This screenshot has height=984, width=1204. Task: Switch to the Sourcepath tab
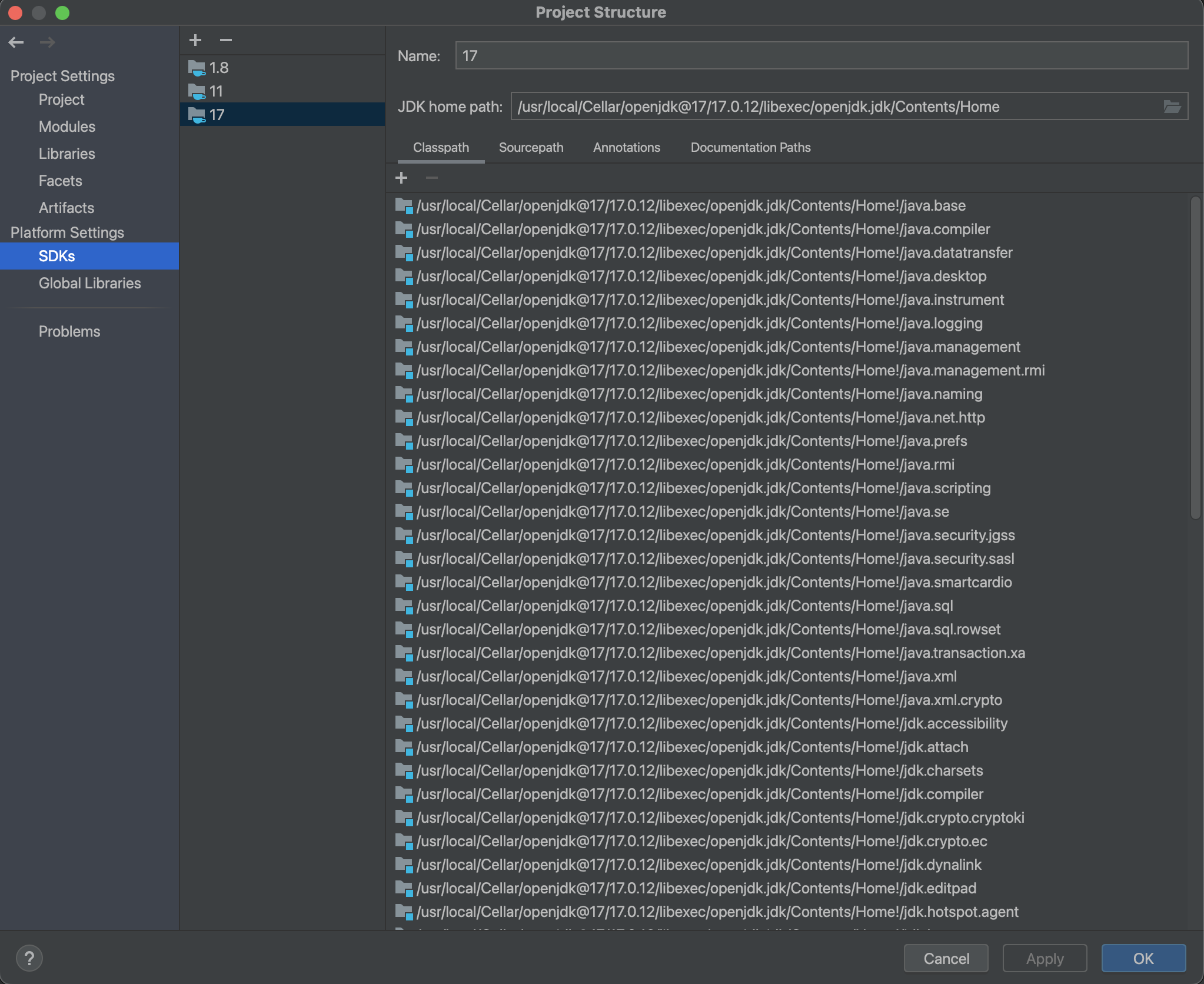coord(531,147)
